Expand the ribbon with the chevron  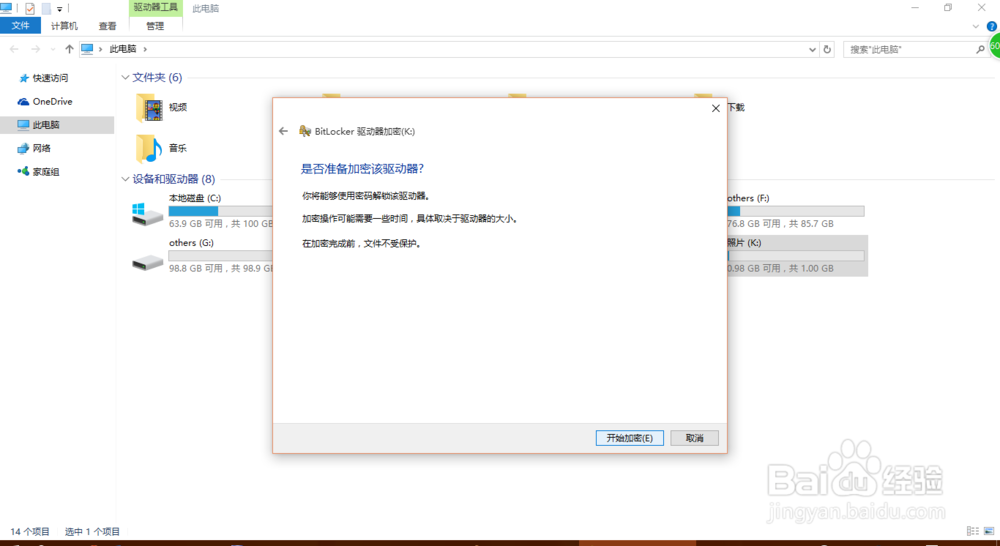975,26
